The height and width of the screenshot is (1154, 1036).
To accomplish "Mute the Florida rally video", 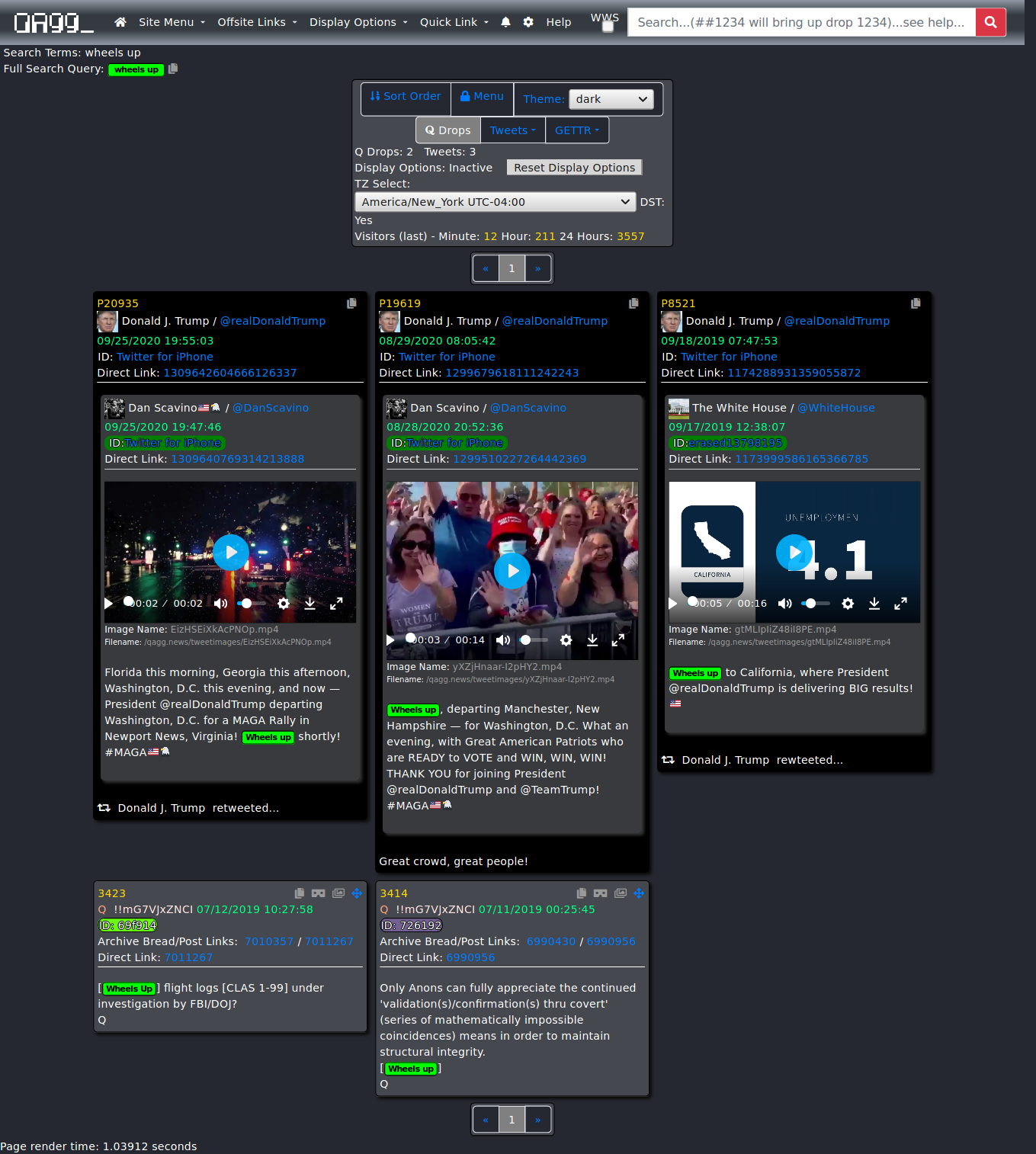I will [x=220, y=604].
